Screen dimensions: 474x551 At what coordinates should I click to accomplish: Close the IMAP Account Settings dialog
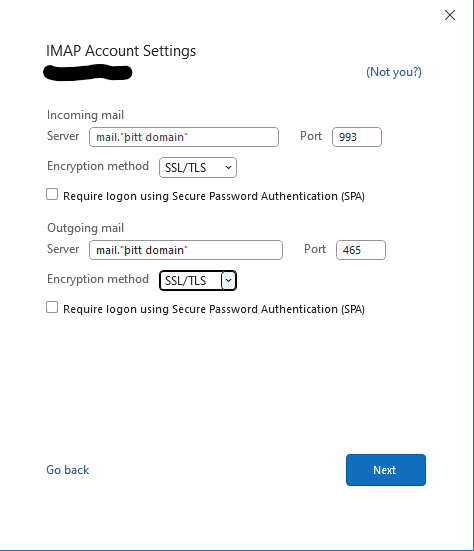[x=450, y=15]
